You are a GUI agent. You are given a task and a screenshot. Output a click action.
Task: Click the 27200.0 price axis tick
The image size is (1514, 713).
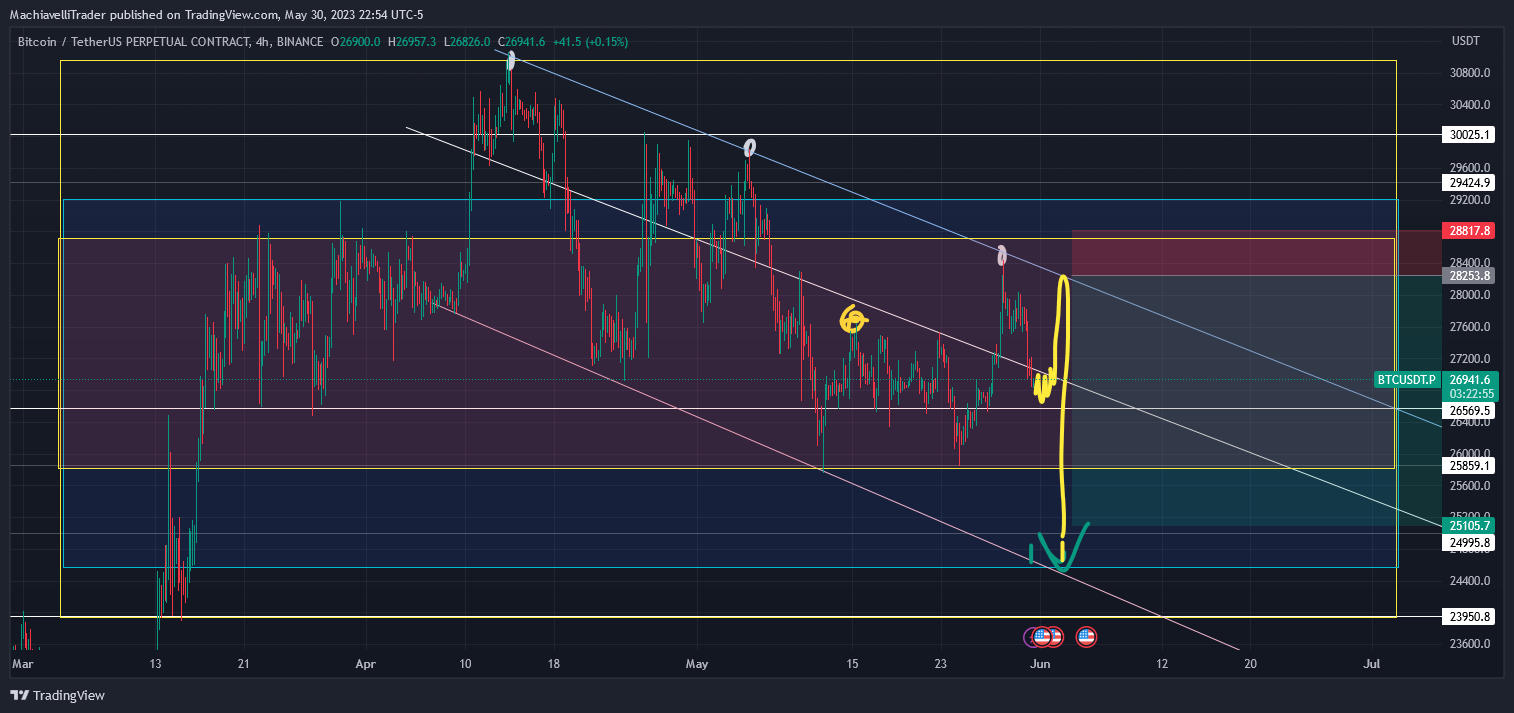click(1469, 358)
